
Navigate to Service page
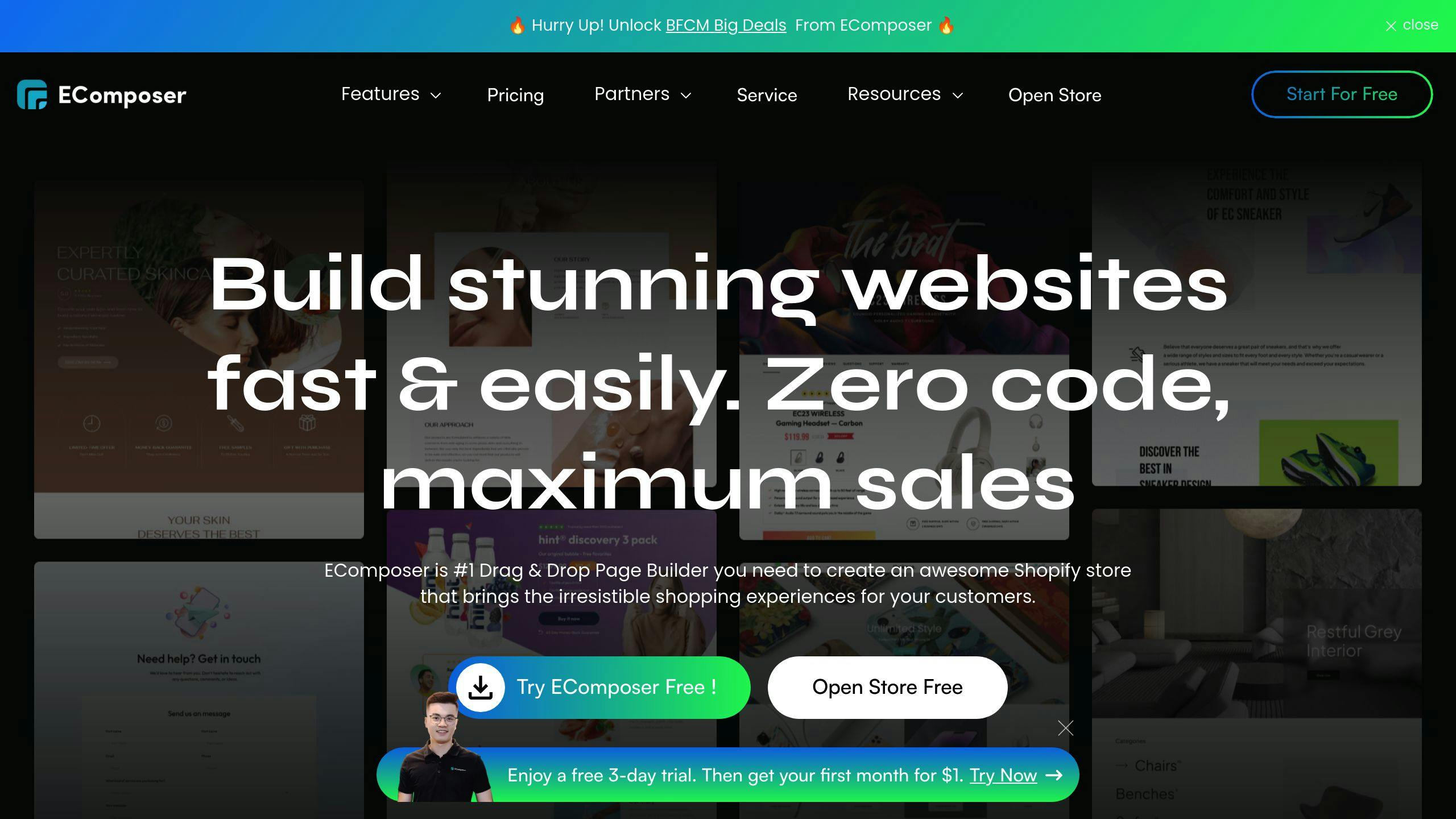pos(767,94)
